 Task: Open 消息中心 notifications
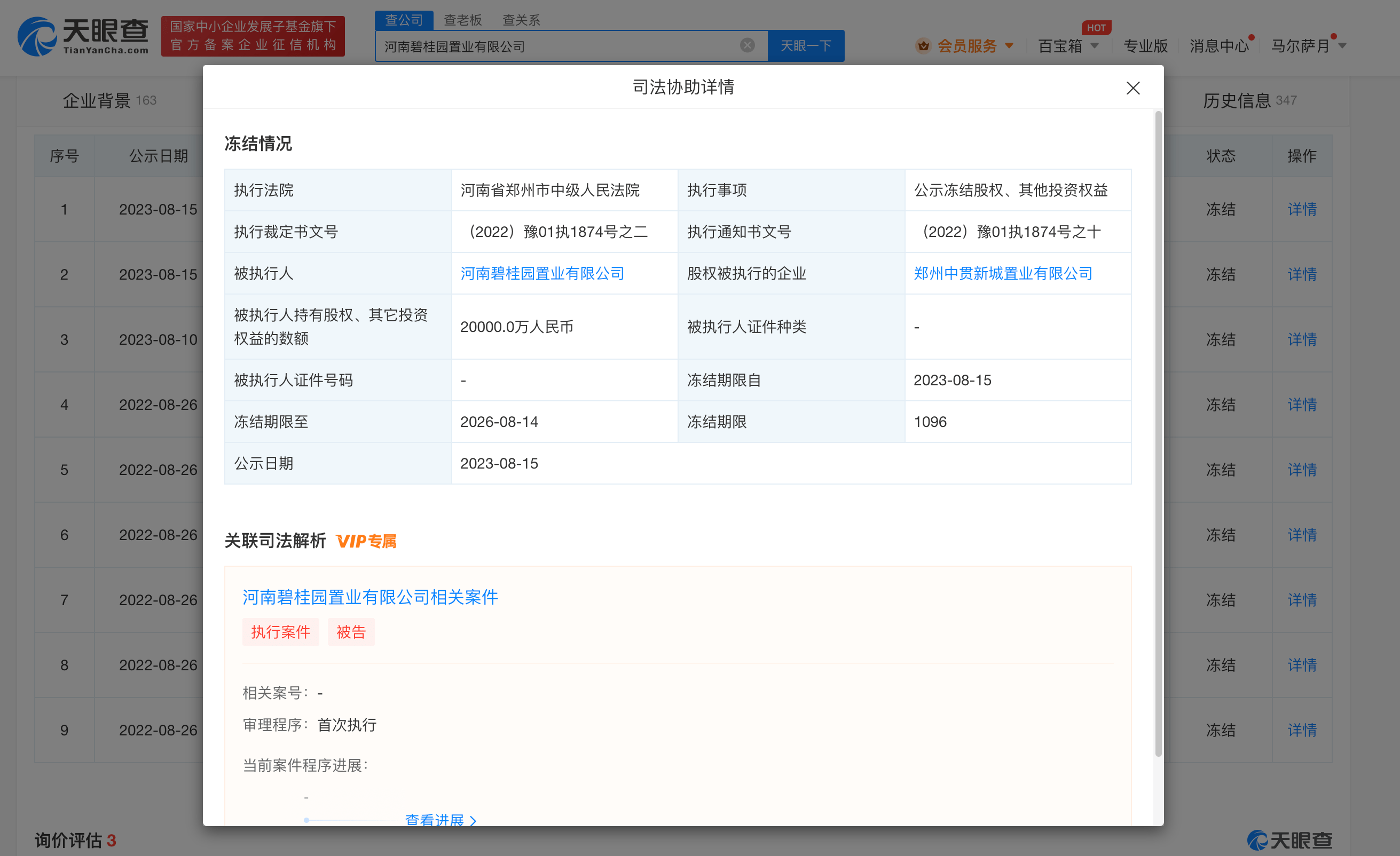coord(1219,45)
